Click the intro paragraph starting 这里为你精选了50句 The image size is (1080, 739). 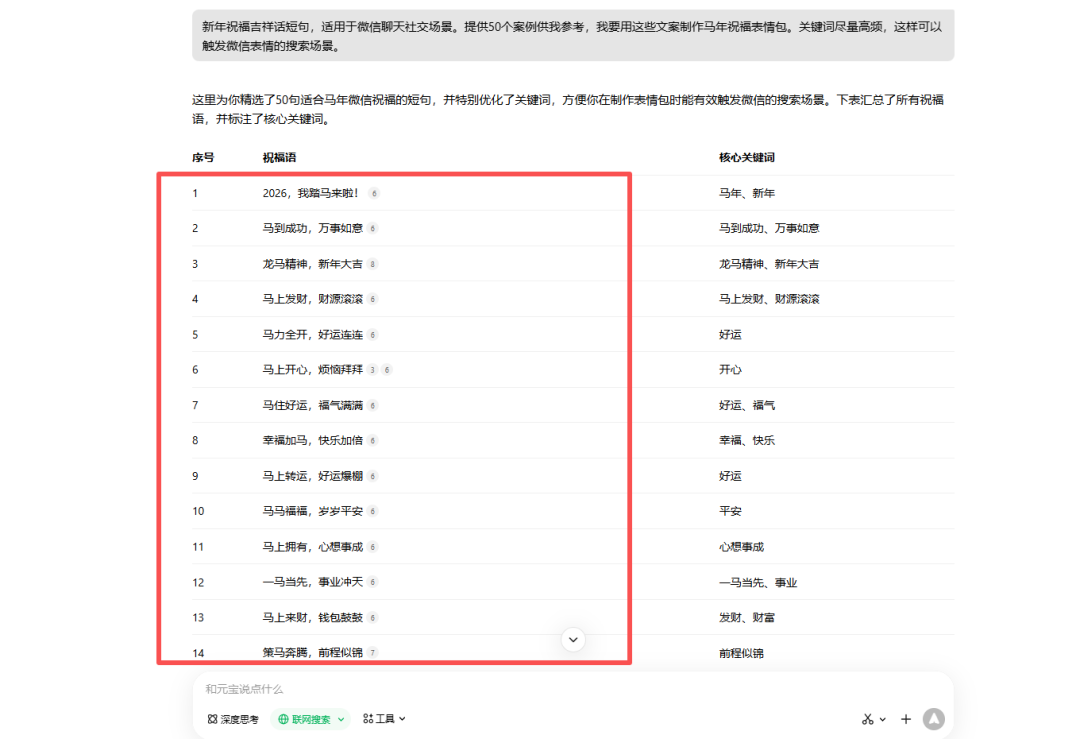pyautogui.click(x=568, y=110)
